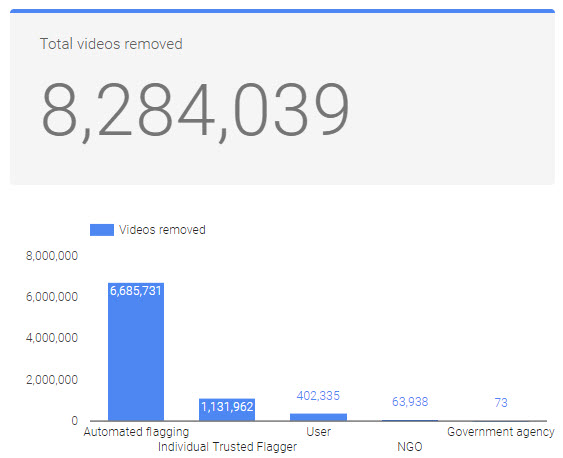Click the 8,284,039 total figure

tap(195, 110)
